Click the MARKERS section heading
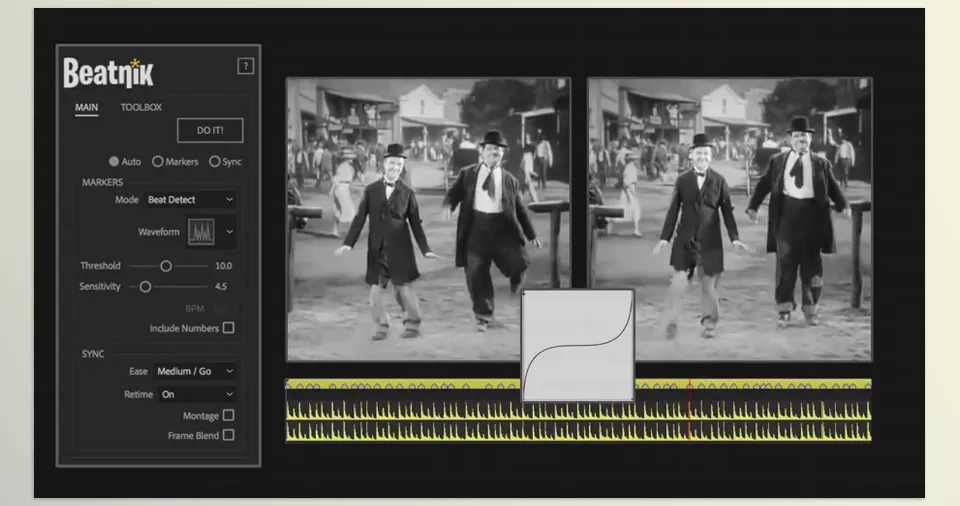Image resolution: width=960 pixels, height=506 pixels. point(102,183)
